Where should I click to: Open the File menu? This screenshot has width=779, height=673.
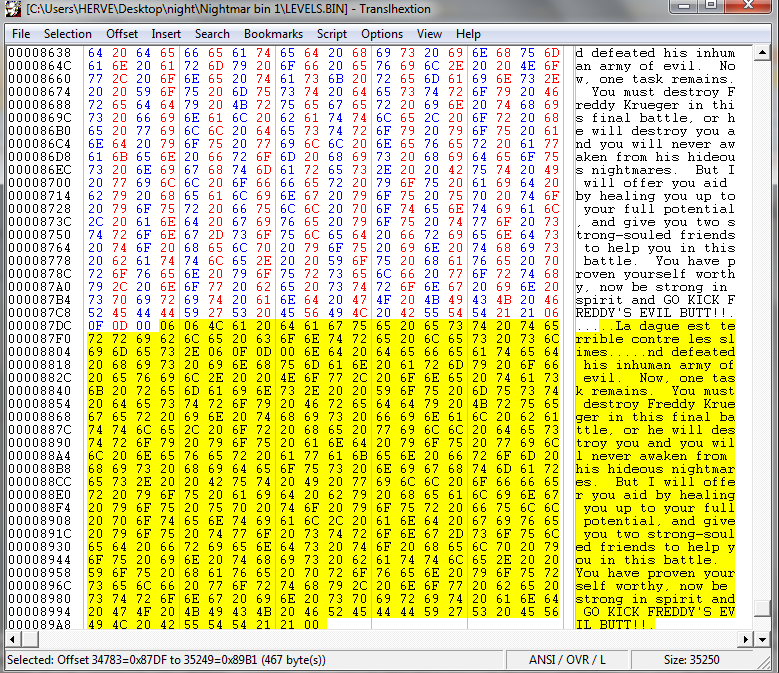(21, 34)
